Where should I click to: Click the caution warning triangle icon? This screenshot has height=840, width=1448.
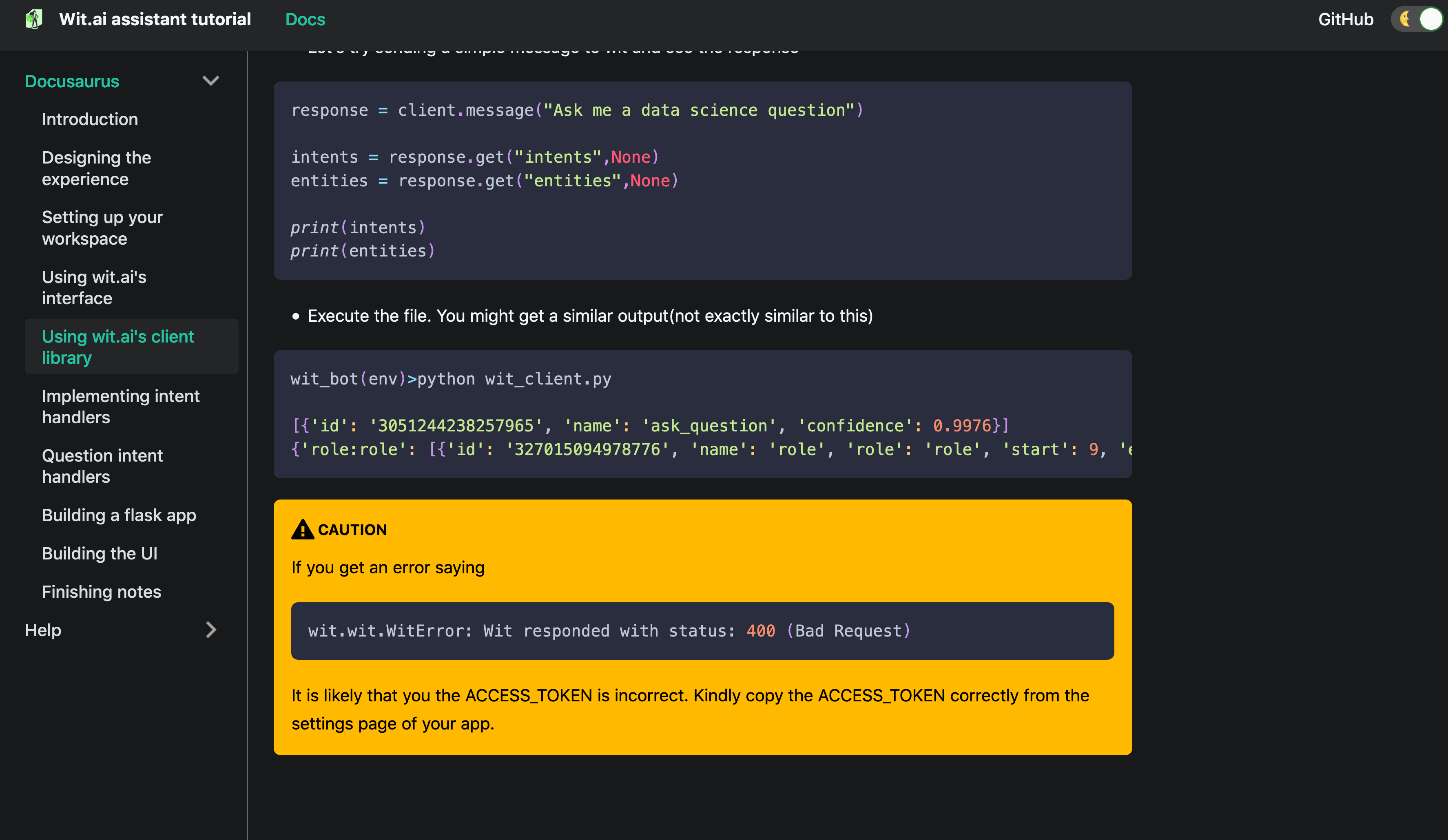point(302,529)
